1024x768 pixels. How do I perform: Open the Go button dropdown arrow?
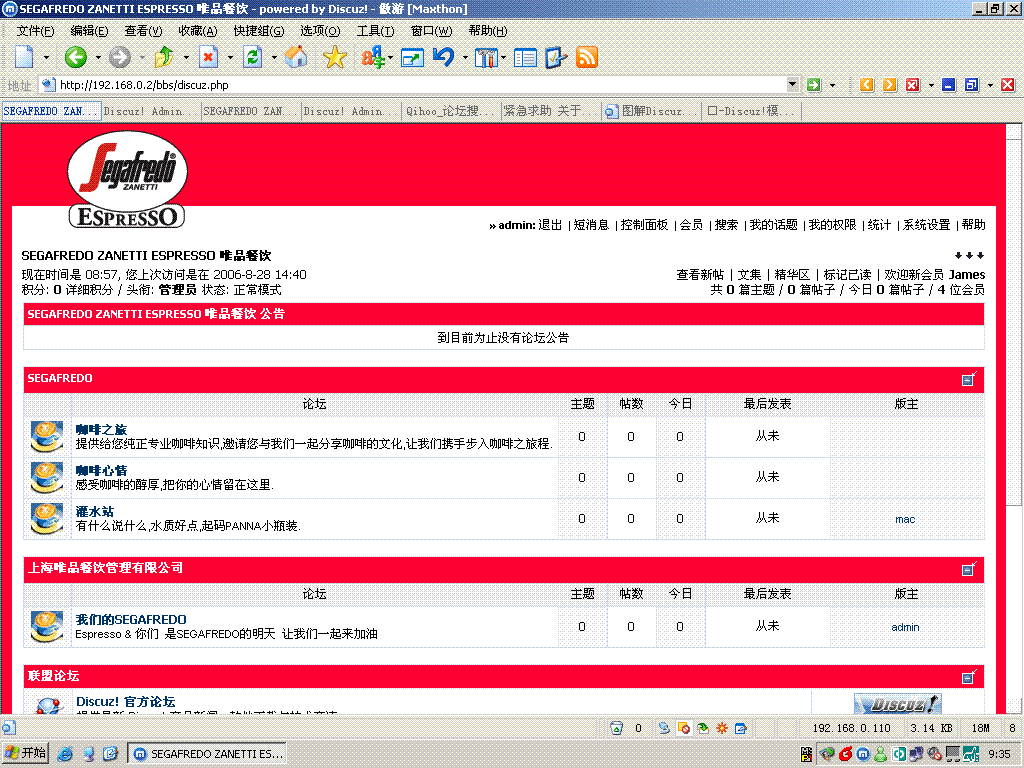pos(832,85)
